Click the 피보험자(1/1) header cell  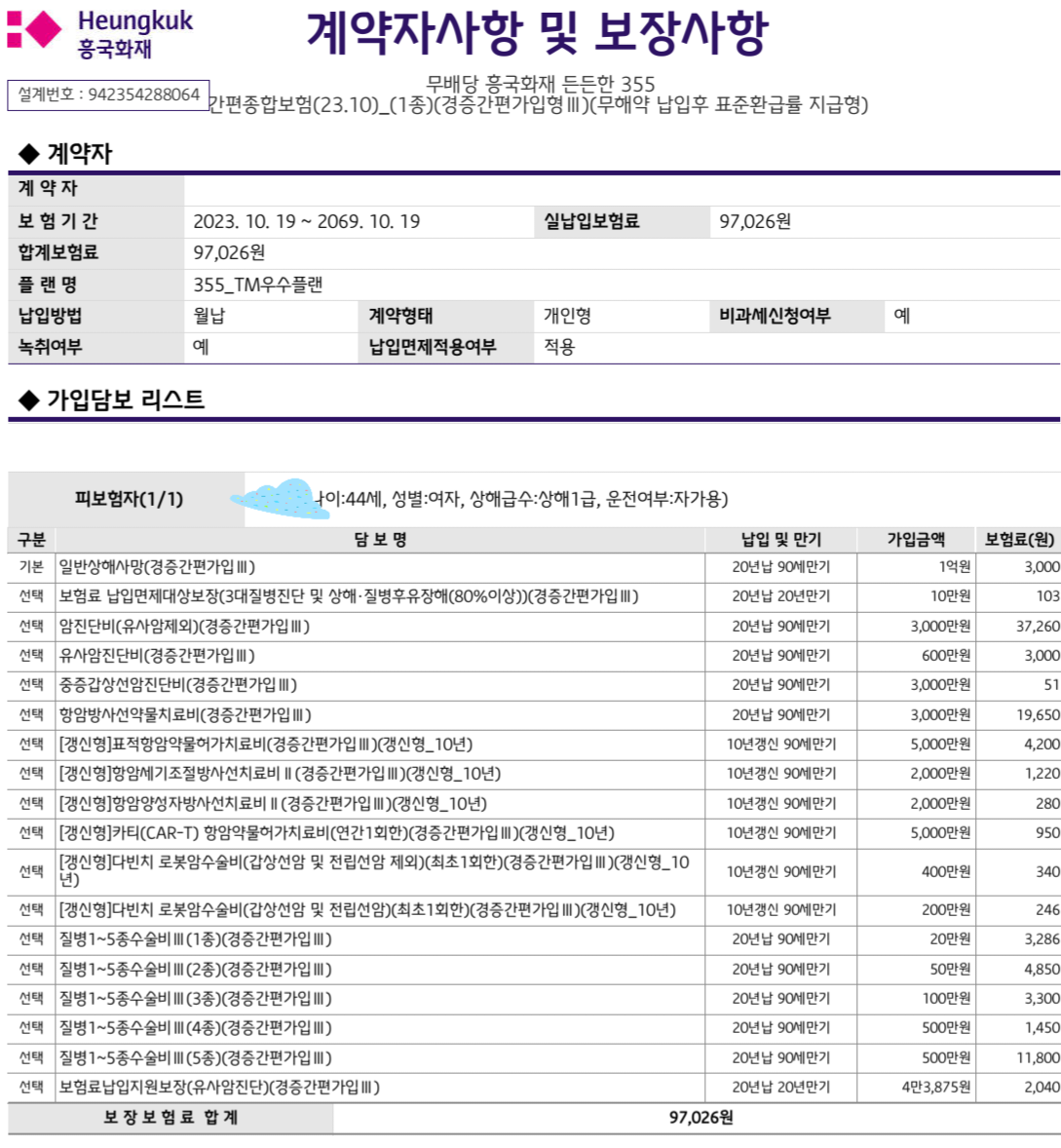click(129, 499)
